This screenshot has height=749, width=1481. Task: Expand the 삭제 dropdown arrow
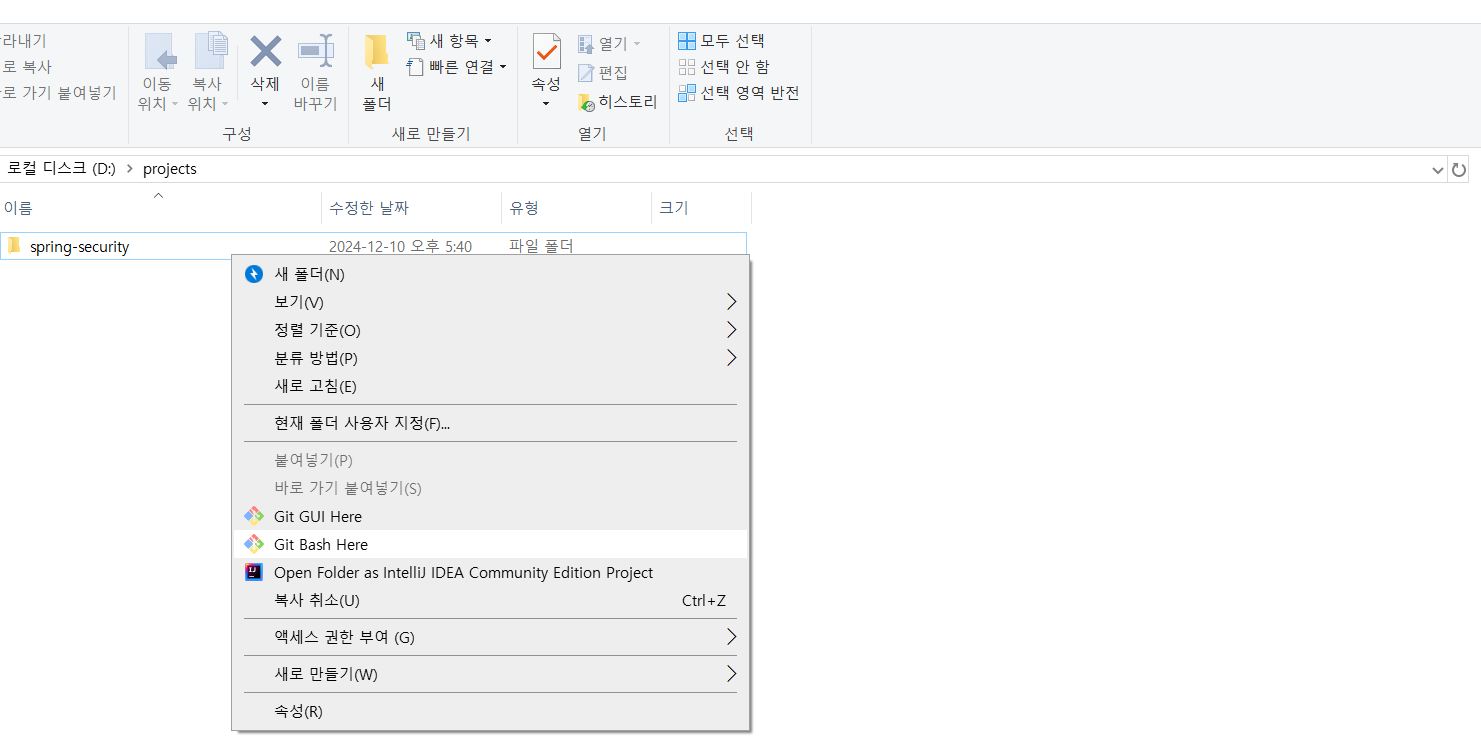[265, 103]
